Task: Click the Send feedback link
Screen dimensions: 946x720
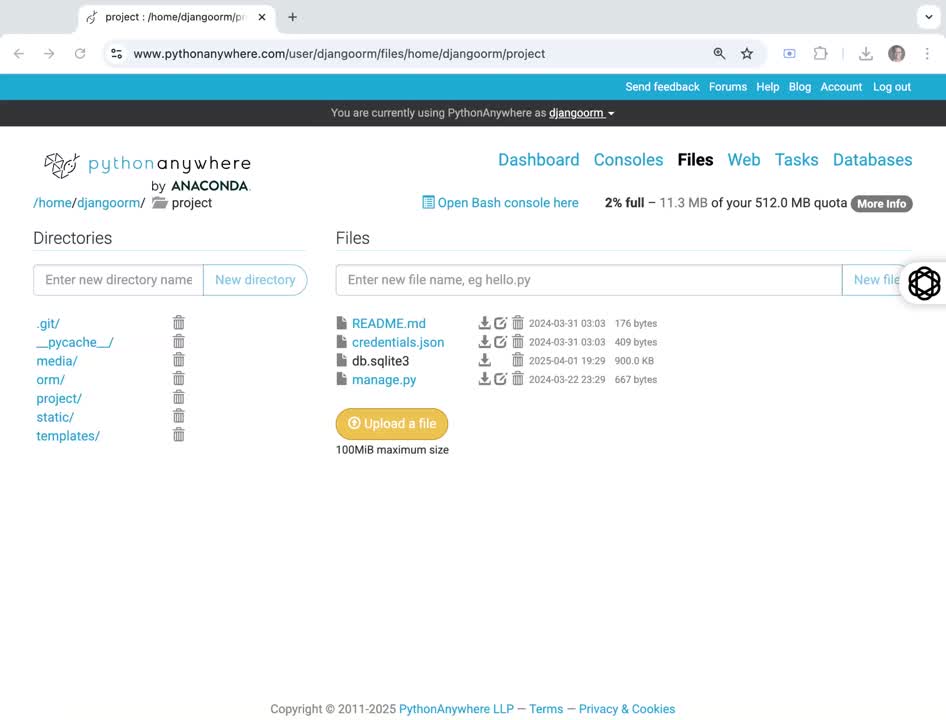Action: tap(662, 87)
